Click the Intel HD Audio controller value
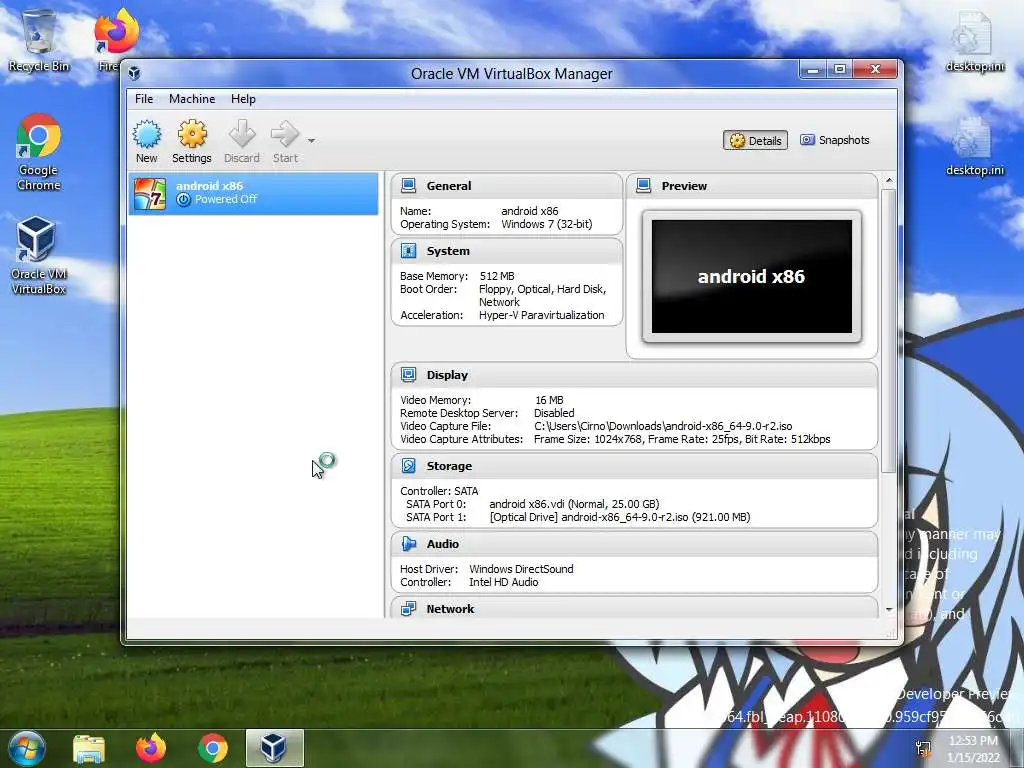1024x768 pixels. tap(504, 583)
